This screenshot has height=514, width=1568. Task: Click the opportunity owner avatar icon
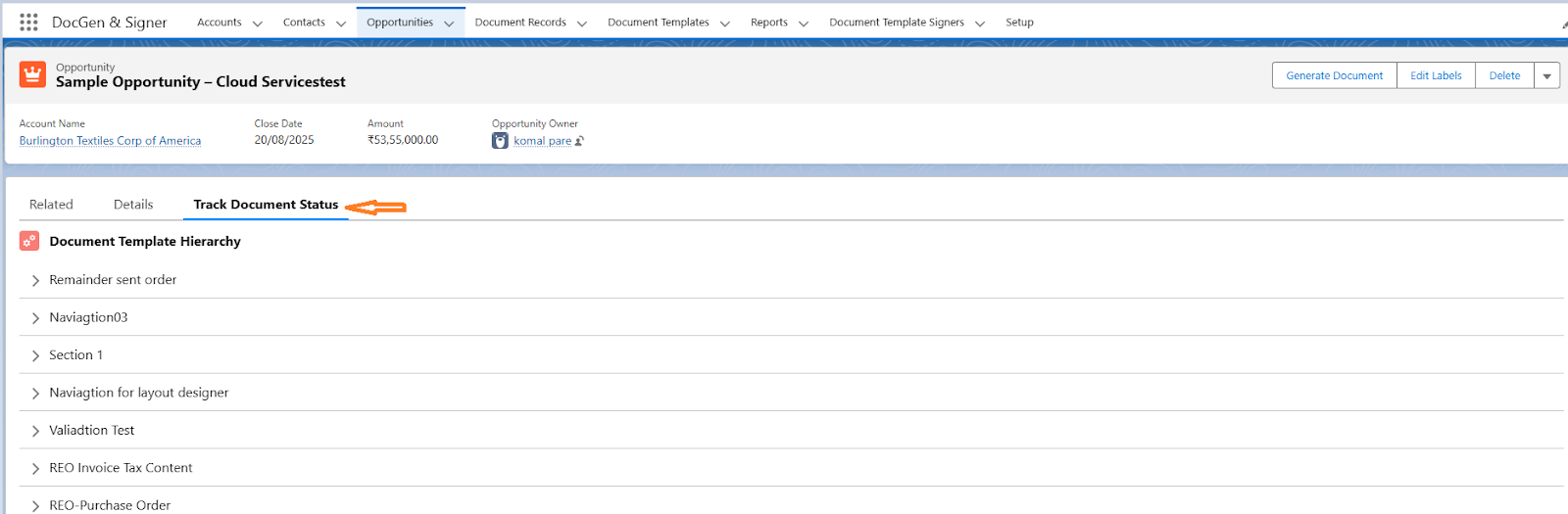point(500,141)
